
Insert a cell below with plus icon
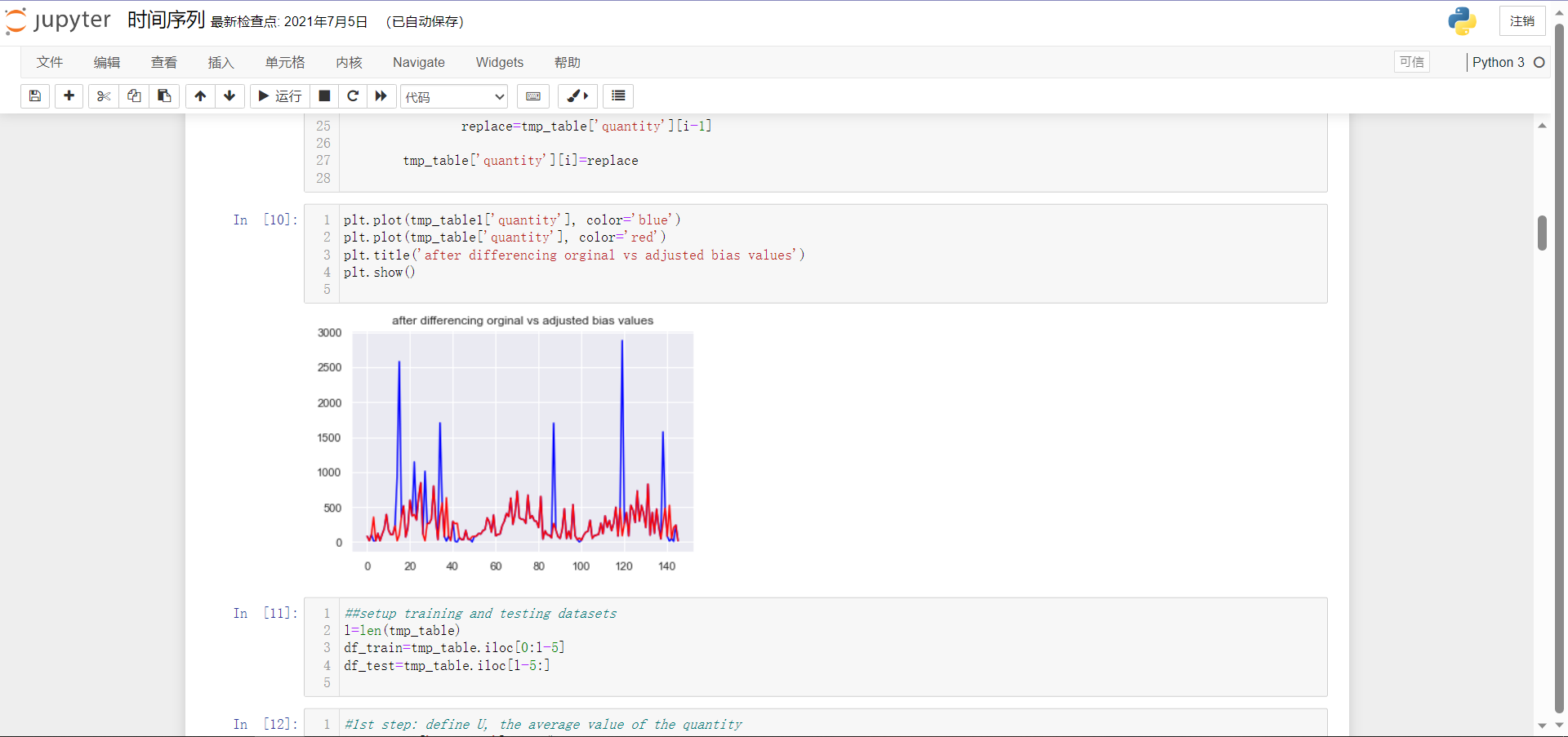click(x=69, y=96)
